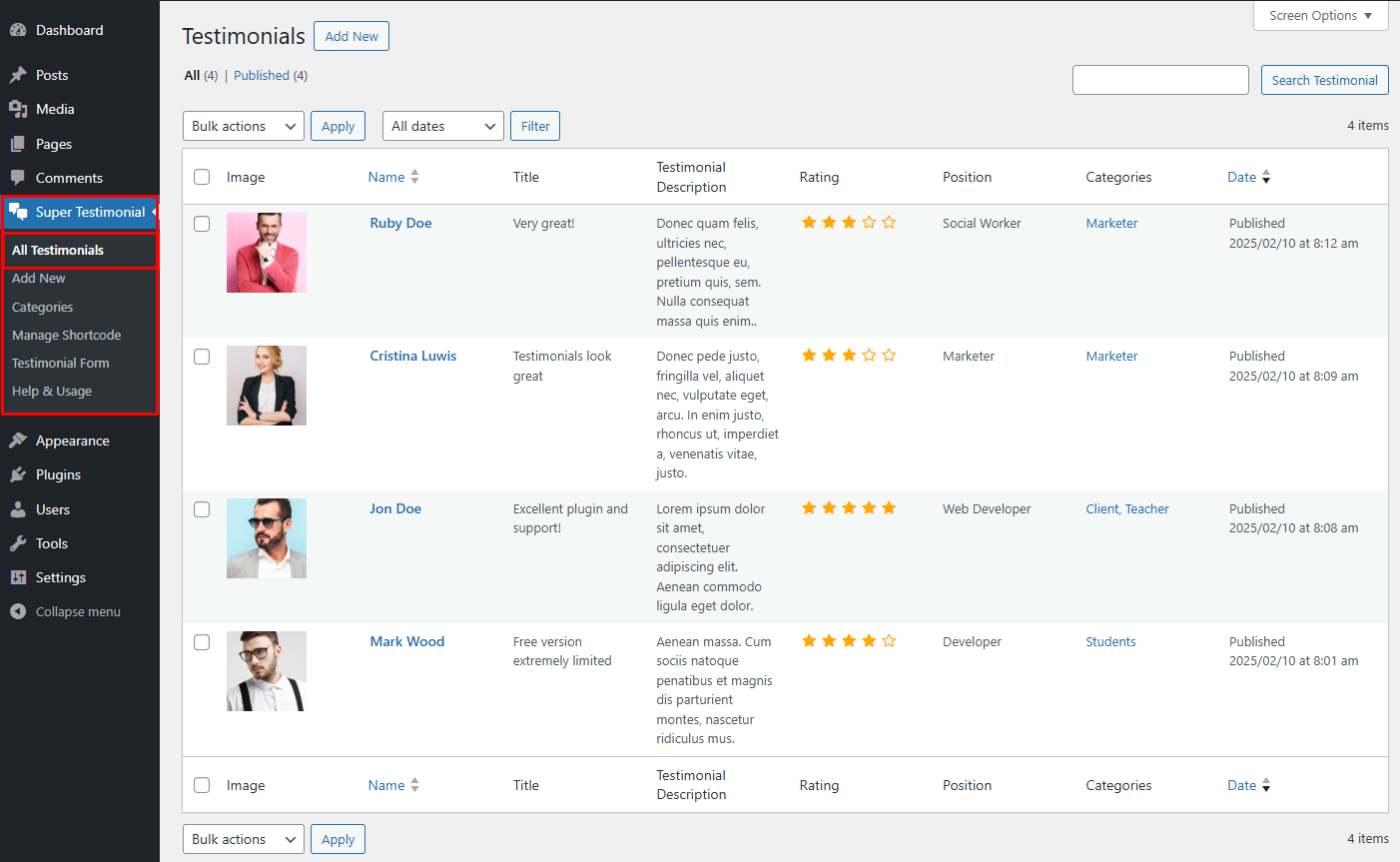Click the Appearance paintbrush icon
The image size is (1400, 862).
point(18,440)
